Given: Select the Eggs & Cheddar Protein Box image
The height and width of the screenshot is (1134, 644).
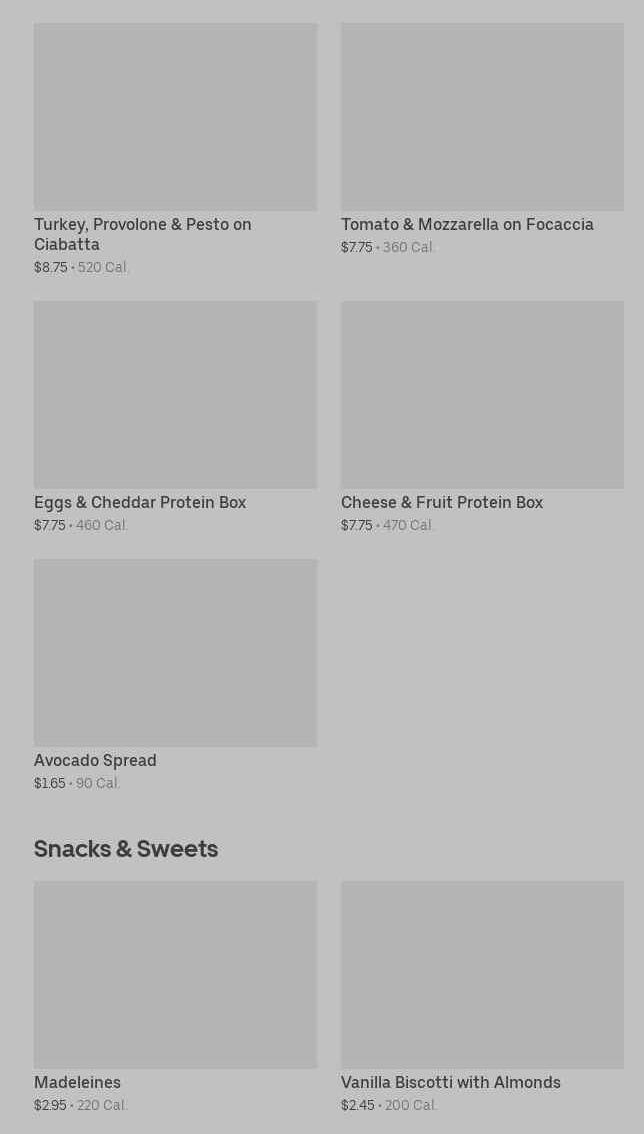Looking at the screenshot, I should [x=175, y=395].
